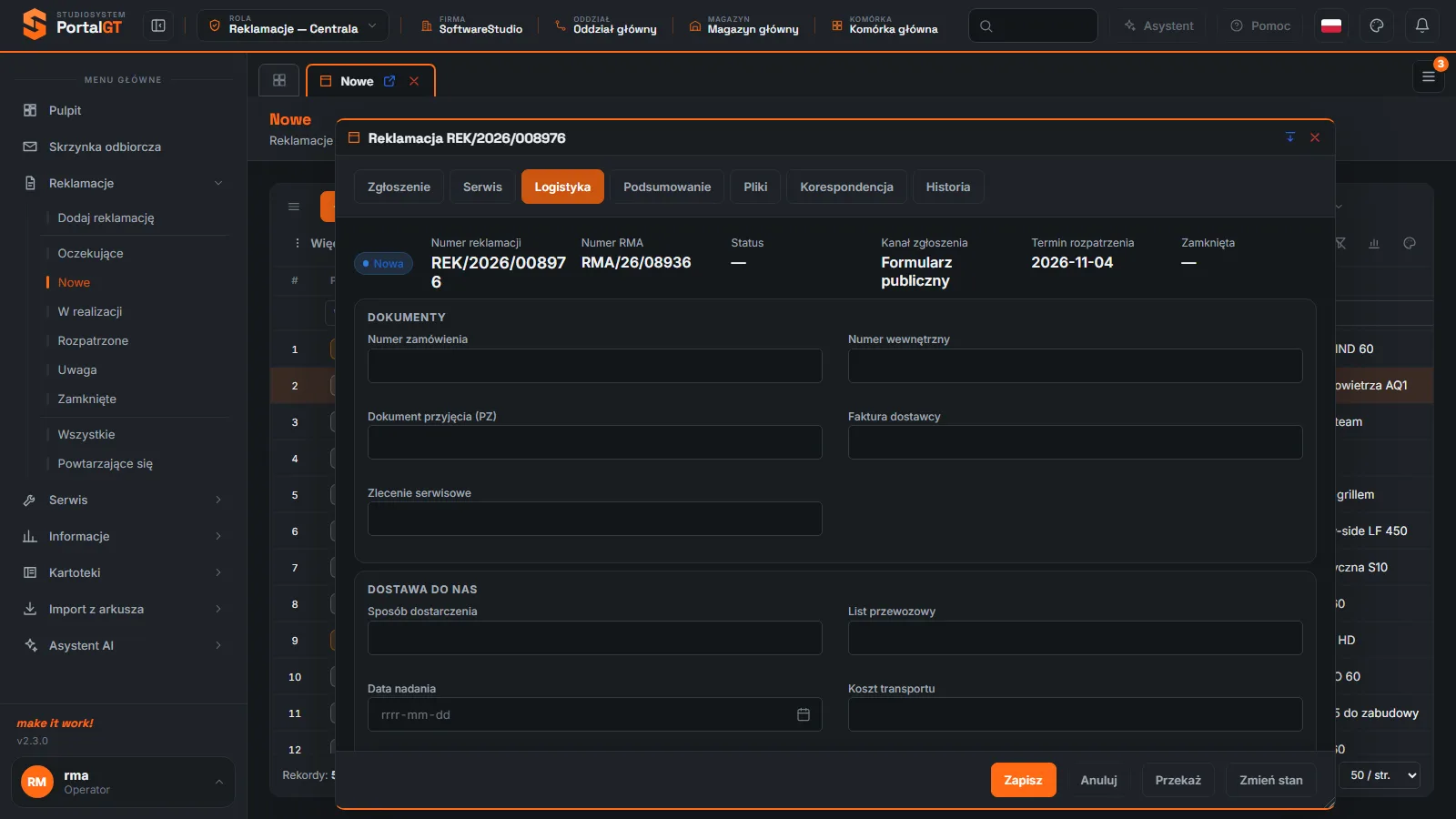Image resolution: width=1456 pixels, height=819 pixels.
Task: Open the 50 / str. page size dropdown
Action: point(1380,775)
